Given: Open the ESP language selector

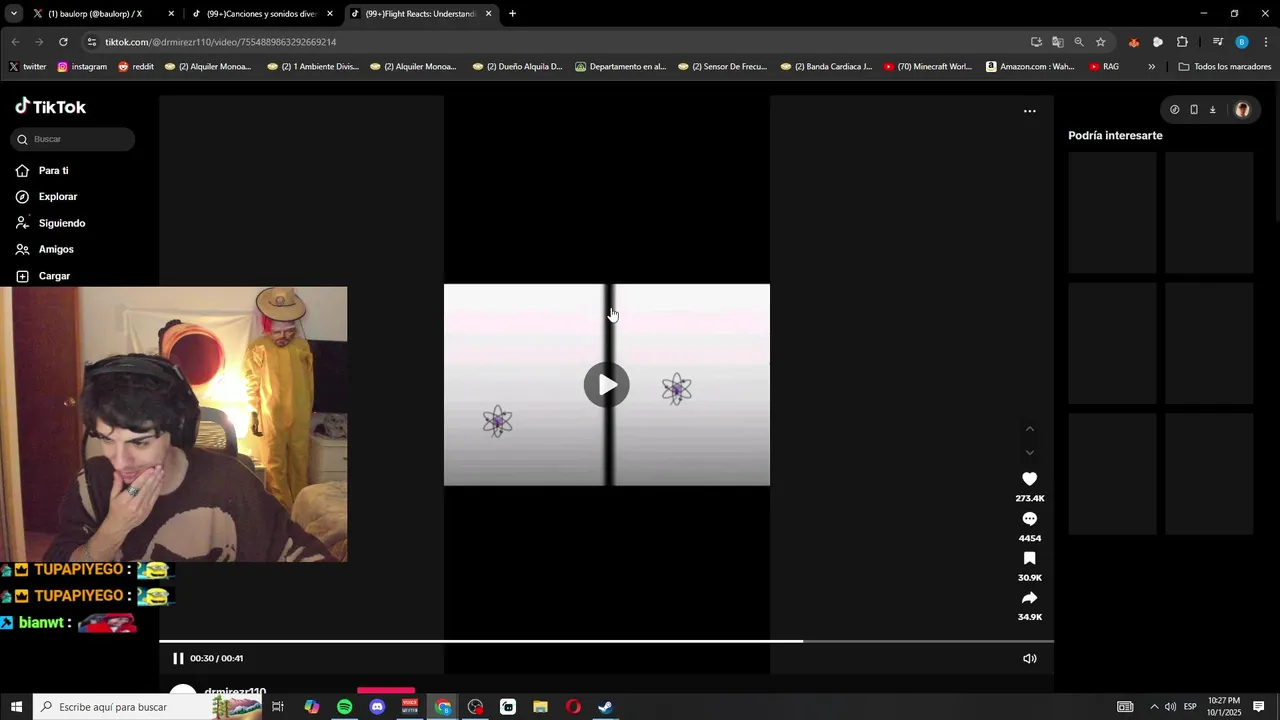Looking at the screenshot, I should pos(1190,707).
